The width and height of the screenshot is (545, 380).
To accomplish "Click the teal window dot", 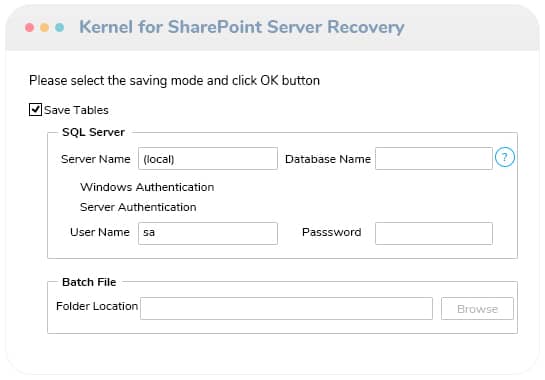I will [x=59, y=27].
